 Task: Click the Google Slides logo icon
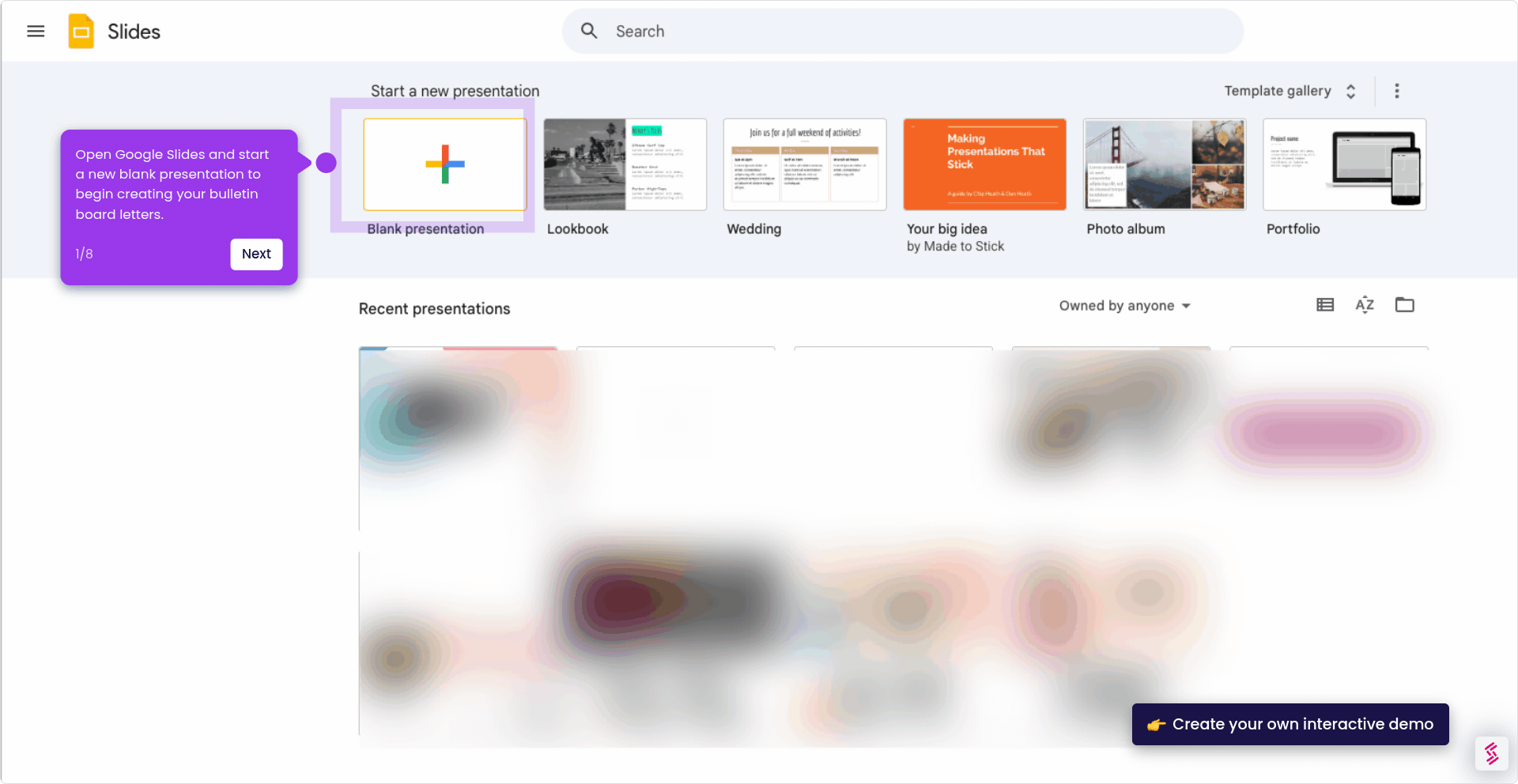pyautogui.click(x=81, y=32)
